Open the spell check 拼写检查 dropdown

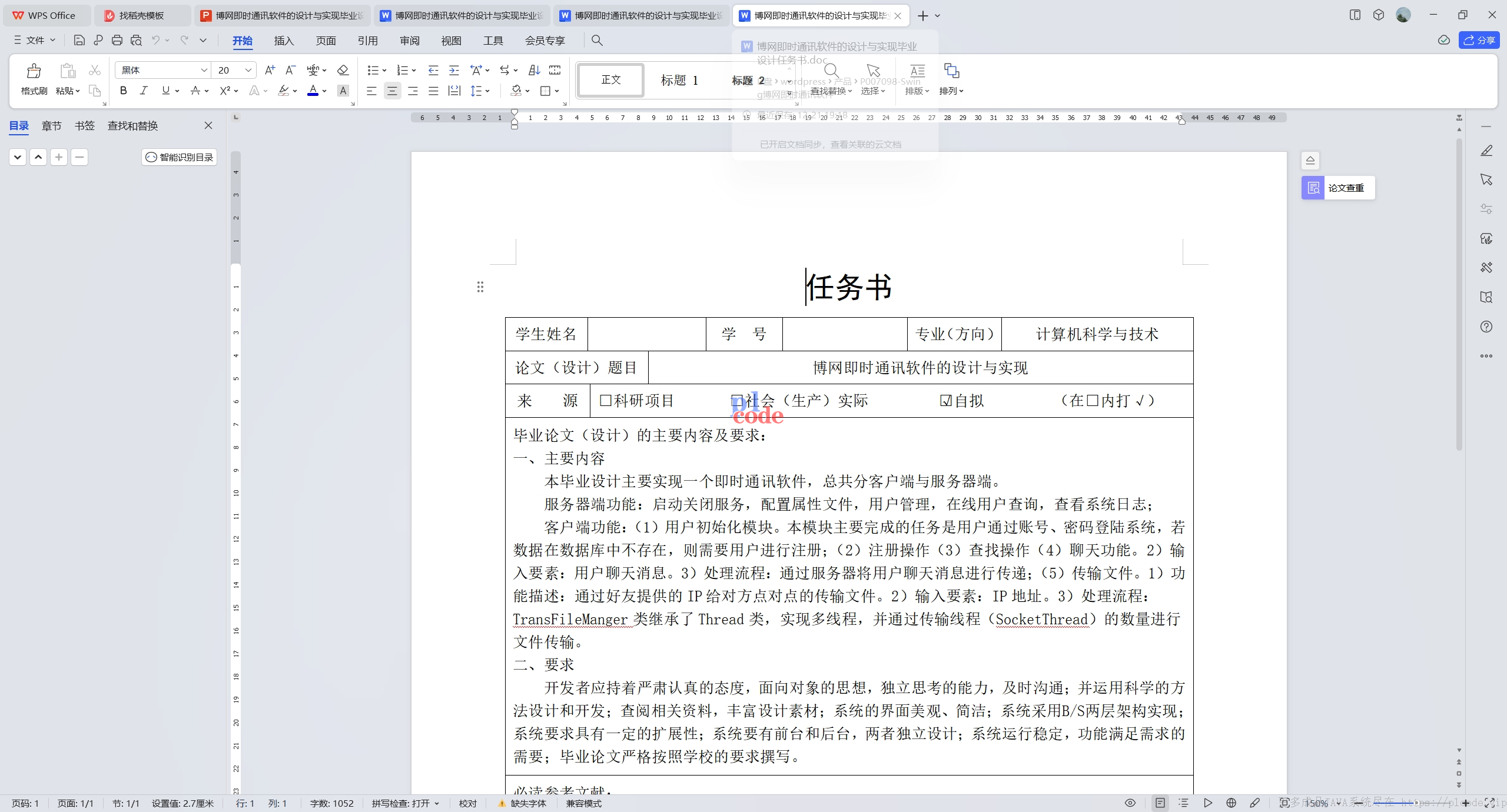[x=406, y=803]
